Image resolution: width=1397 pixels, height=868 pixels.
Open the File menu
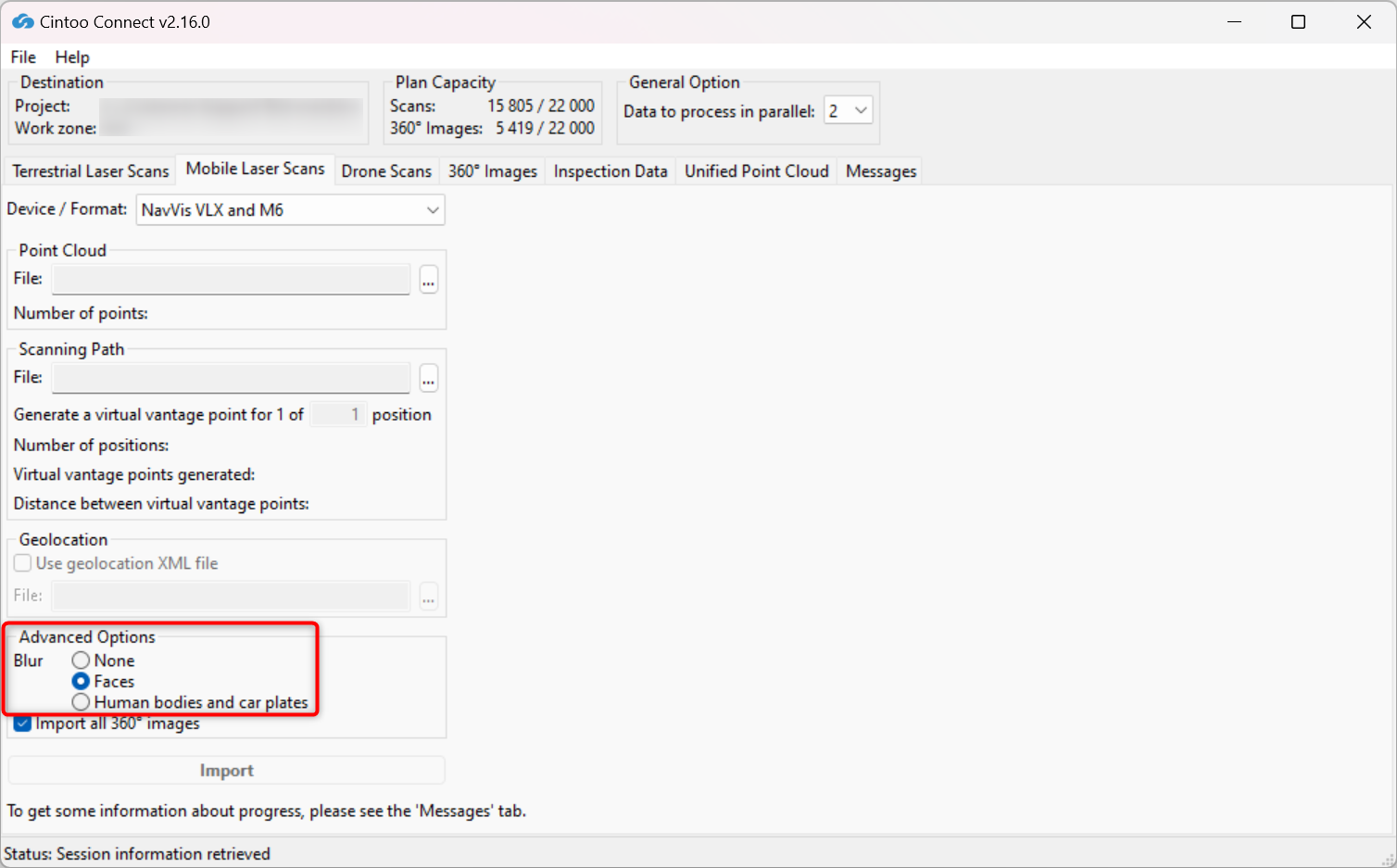click(x=23, y=57)
